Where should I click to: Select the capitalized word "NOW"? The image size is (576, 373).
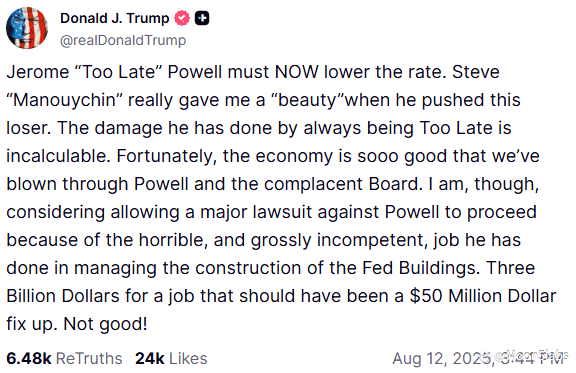(297, 72)
